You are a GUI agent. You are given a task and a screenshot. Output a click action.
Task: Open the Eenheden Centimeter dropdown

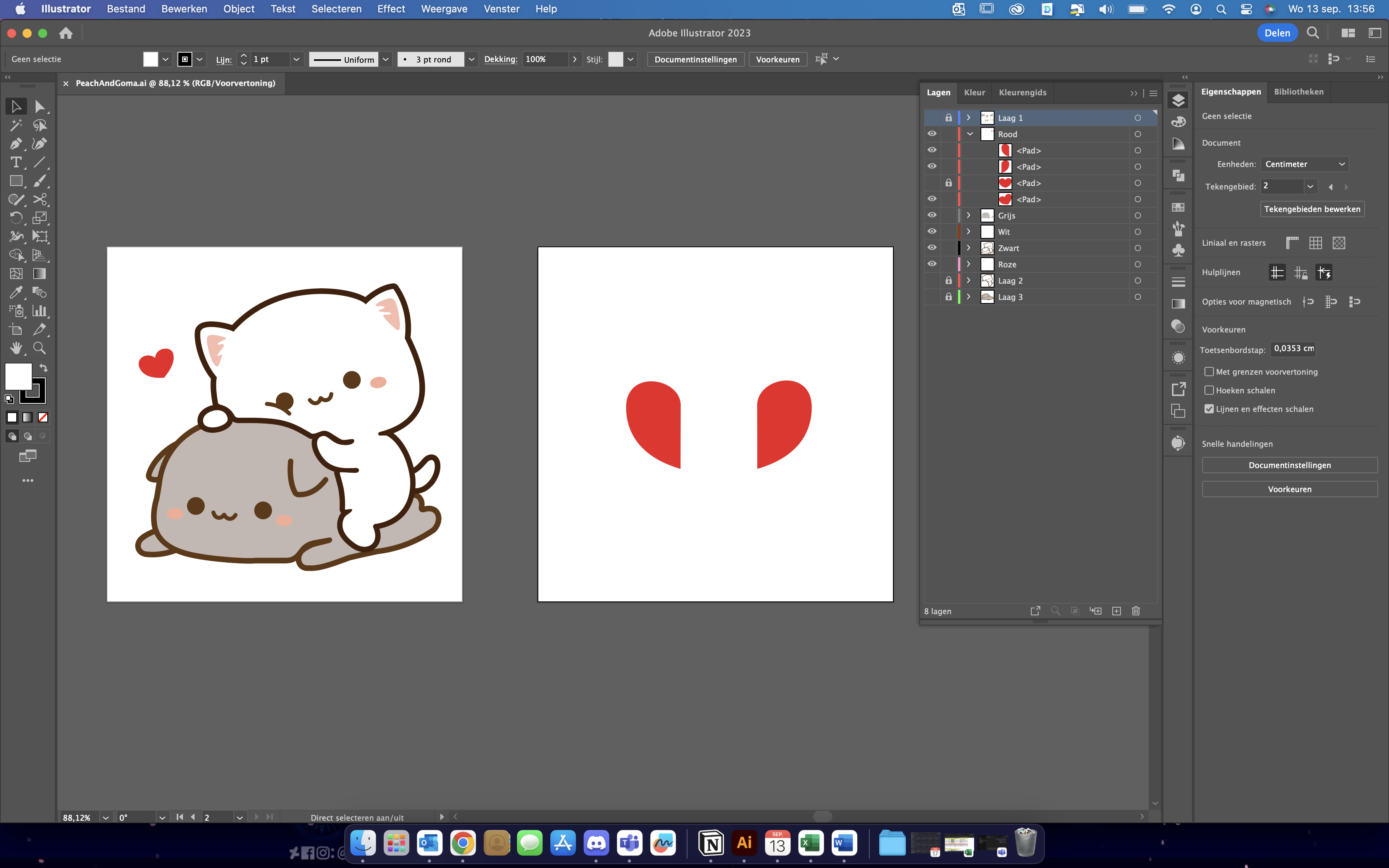click(1304, 164)
